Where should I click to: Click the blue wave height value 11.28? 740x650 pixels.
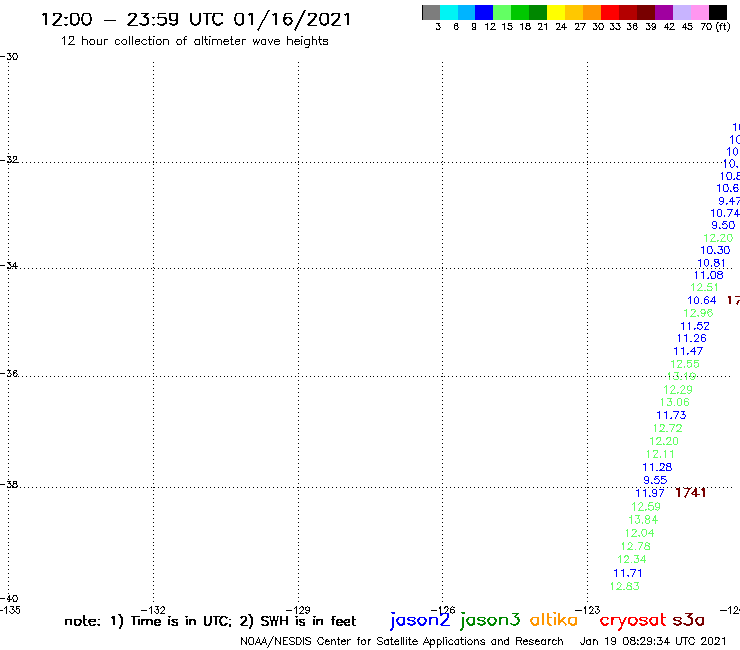[657, 467]
